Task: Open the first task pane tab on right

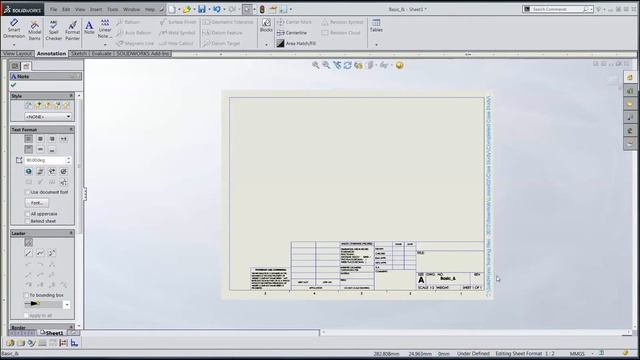Action: point(630,77)
